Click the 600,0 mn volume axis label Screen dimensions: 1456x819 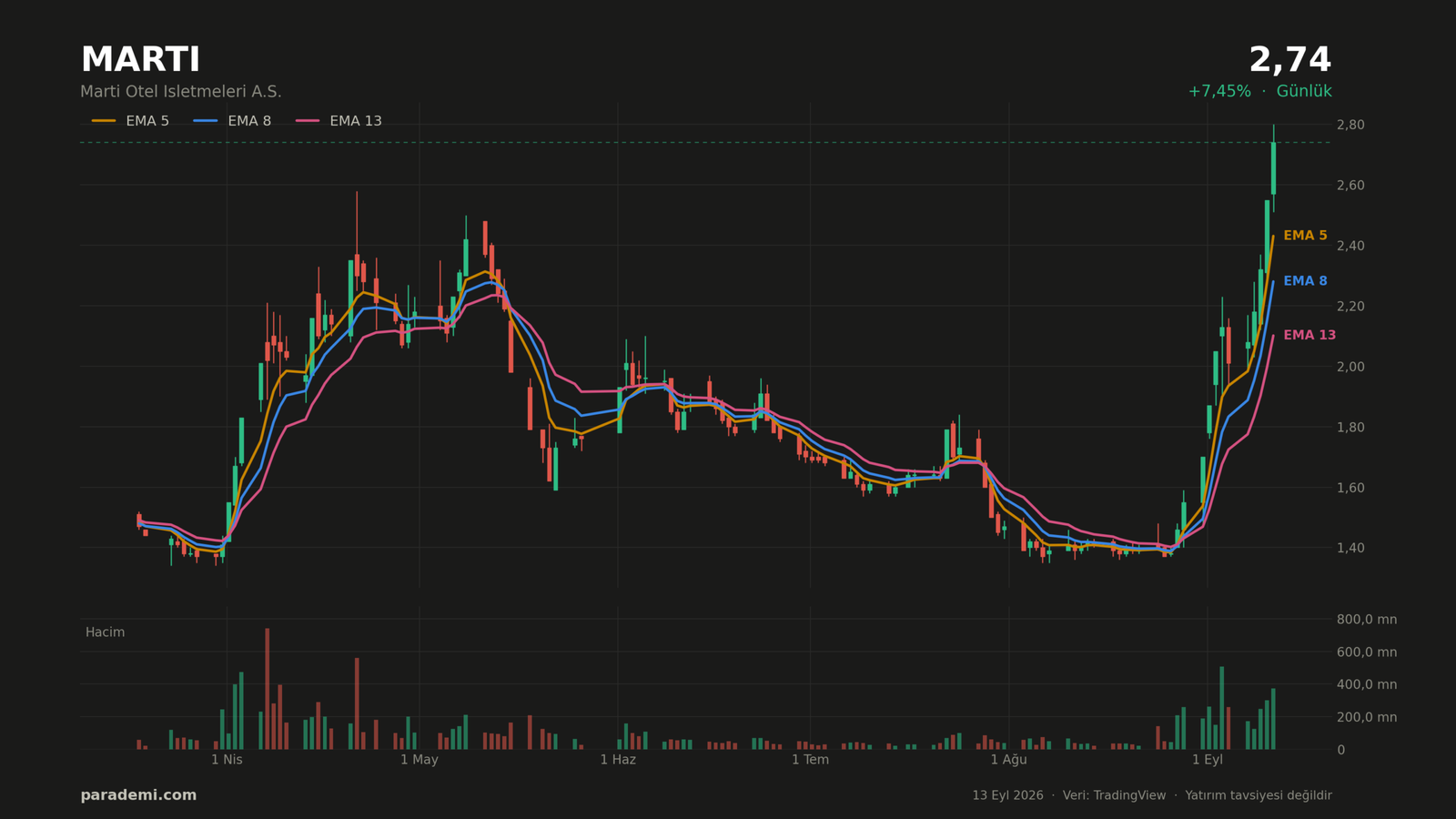(1366, 652)
